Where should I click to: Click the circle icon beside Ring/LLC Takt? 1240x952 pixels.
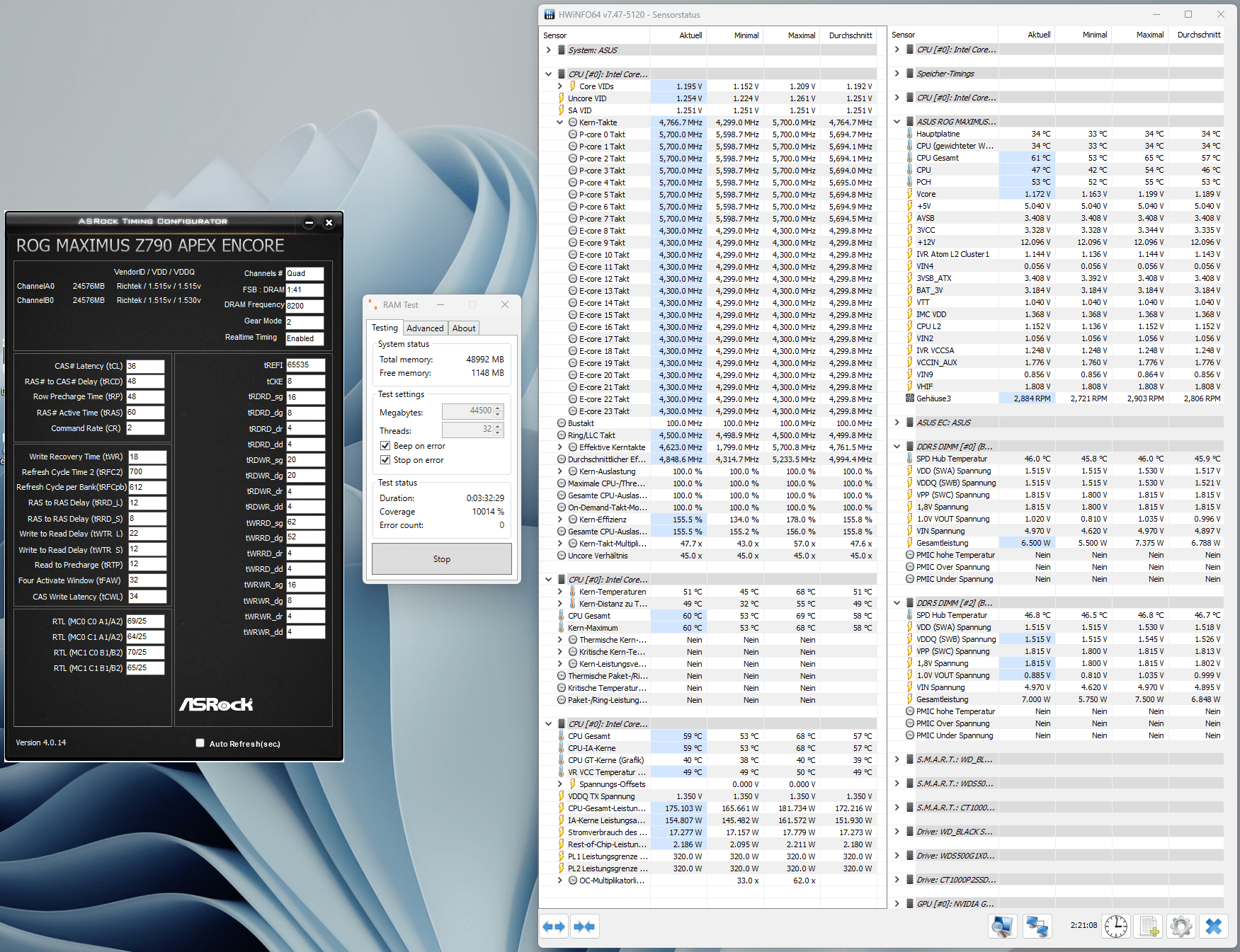pos(562,435)
